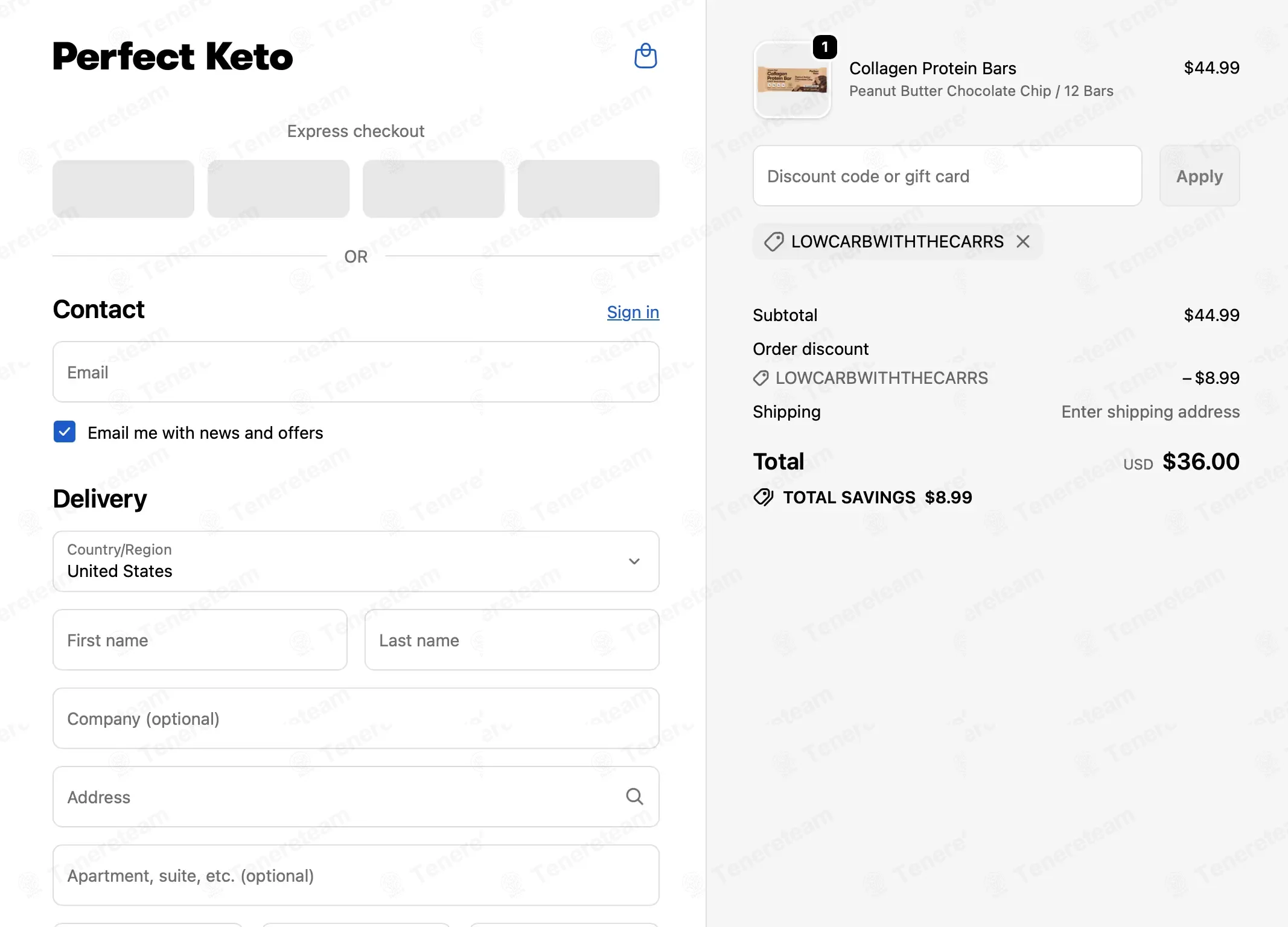This screenshot has height=927, width=1288.
Task: Click the first express checkout button
Action: tap(123, 189)
